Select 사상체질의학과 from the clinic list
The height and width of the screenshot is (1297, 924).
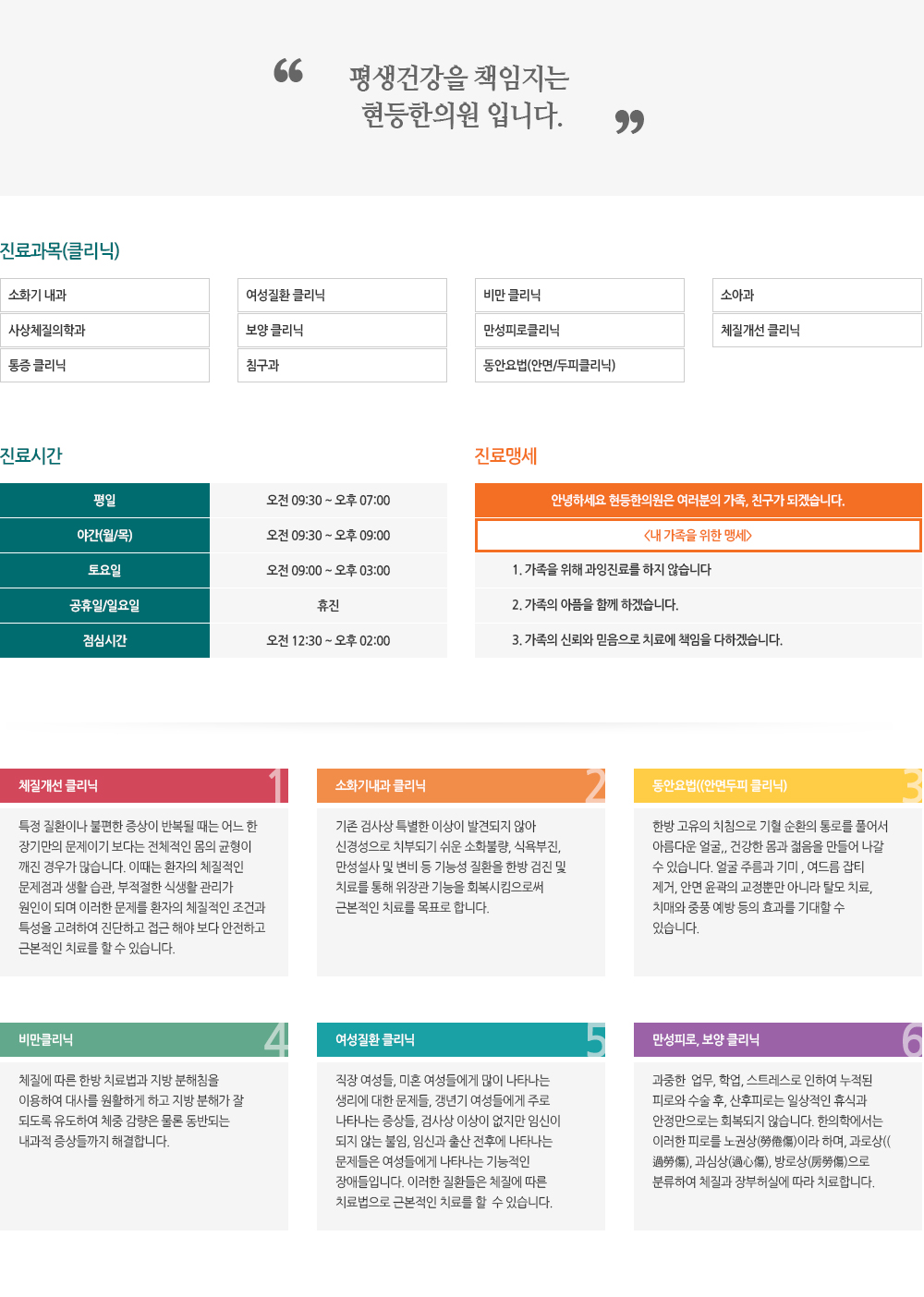tap(104, 331)
